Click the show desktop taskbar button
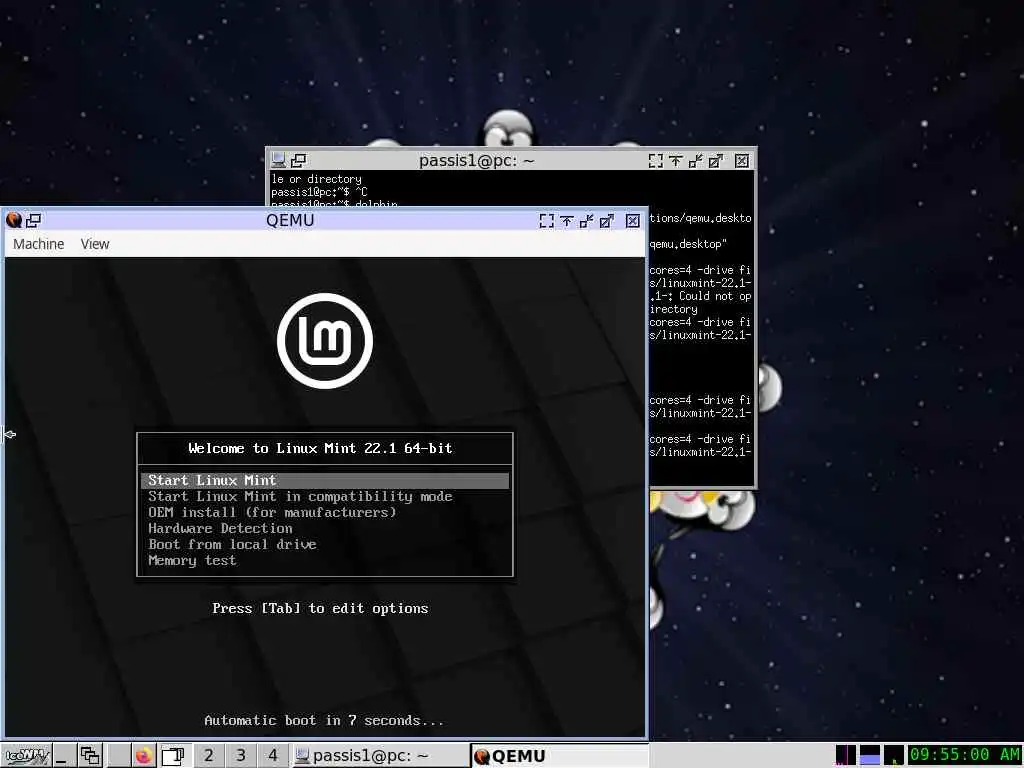 64,756
